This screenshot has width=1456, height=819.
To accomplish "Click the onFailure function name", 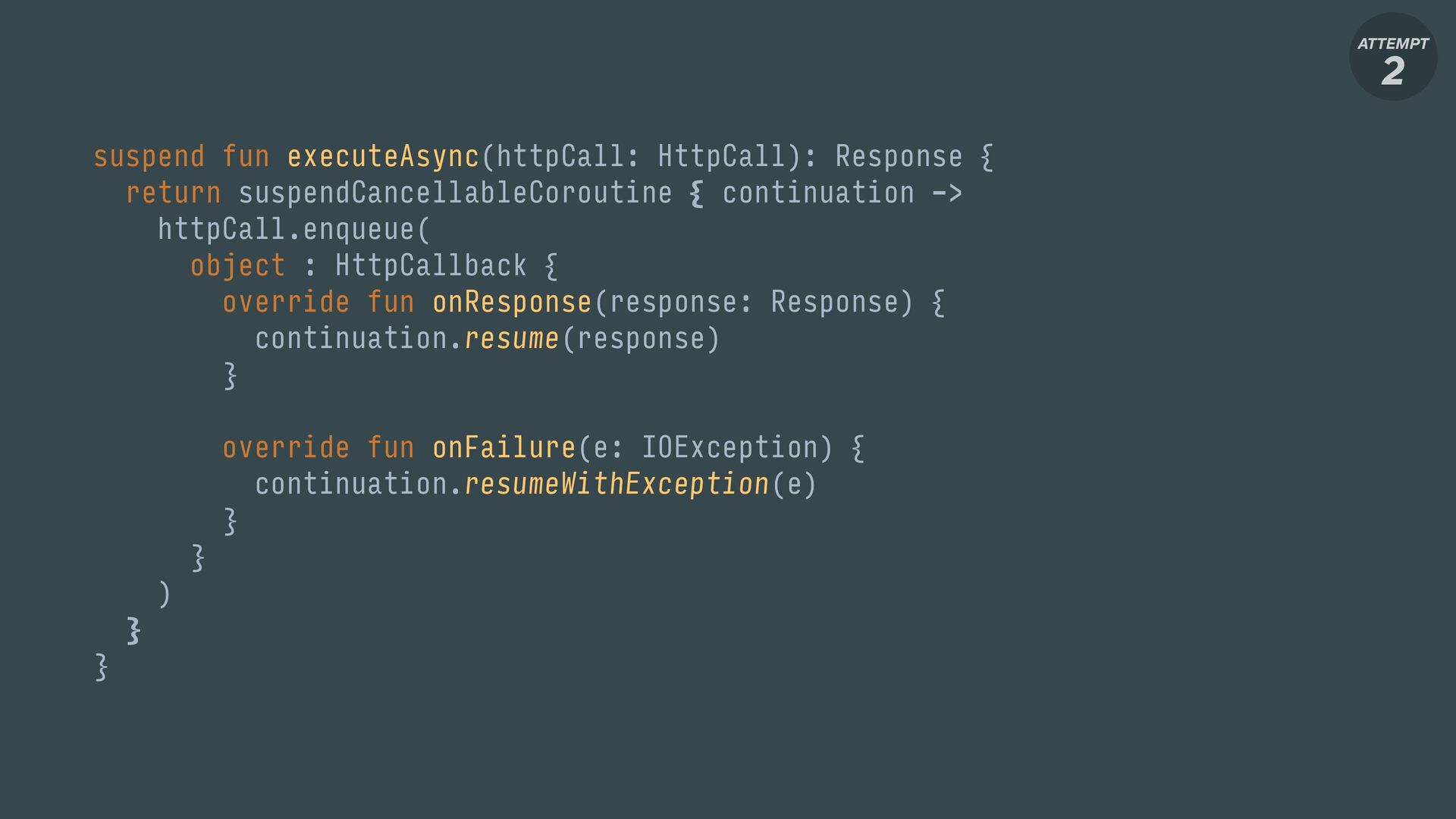I will 504,447.
